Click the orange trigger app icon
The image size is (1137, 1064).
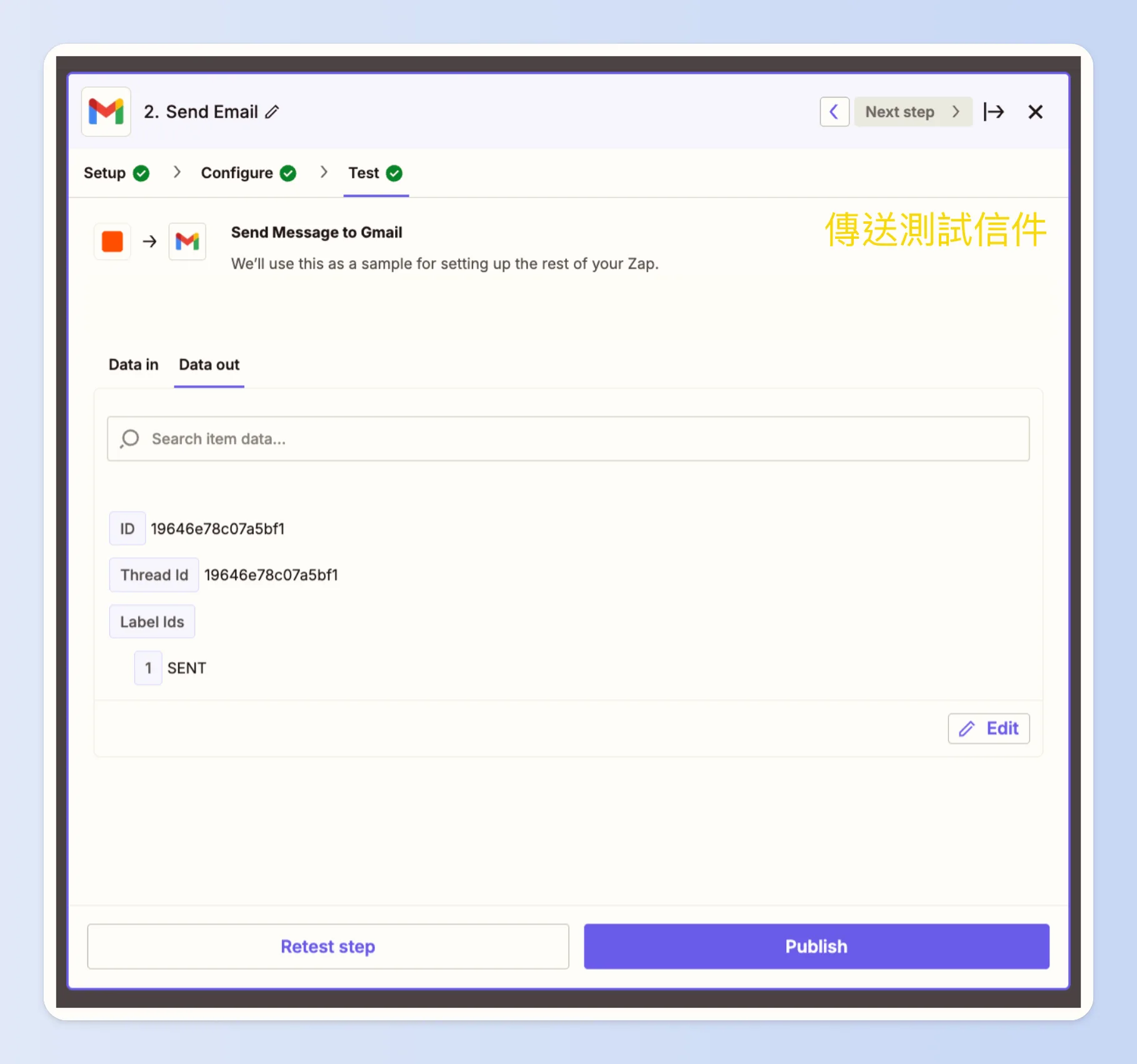pos(113,241)
